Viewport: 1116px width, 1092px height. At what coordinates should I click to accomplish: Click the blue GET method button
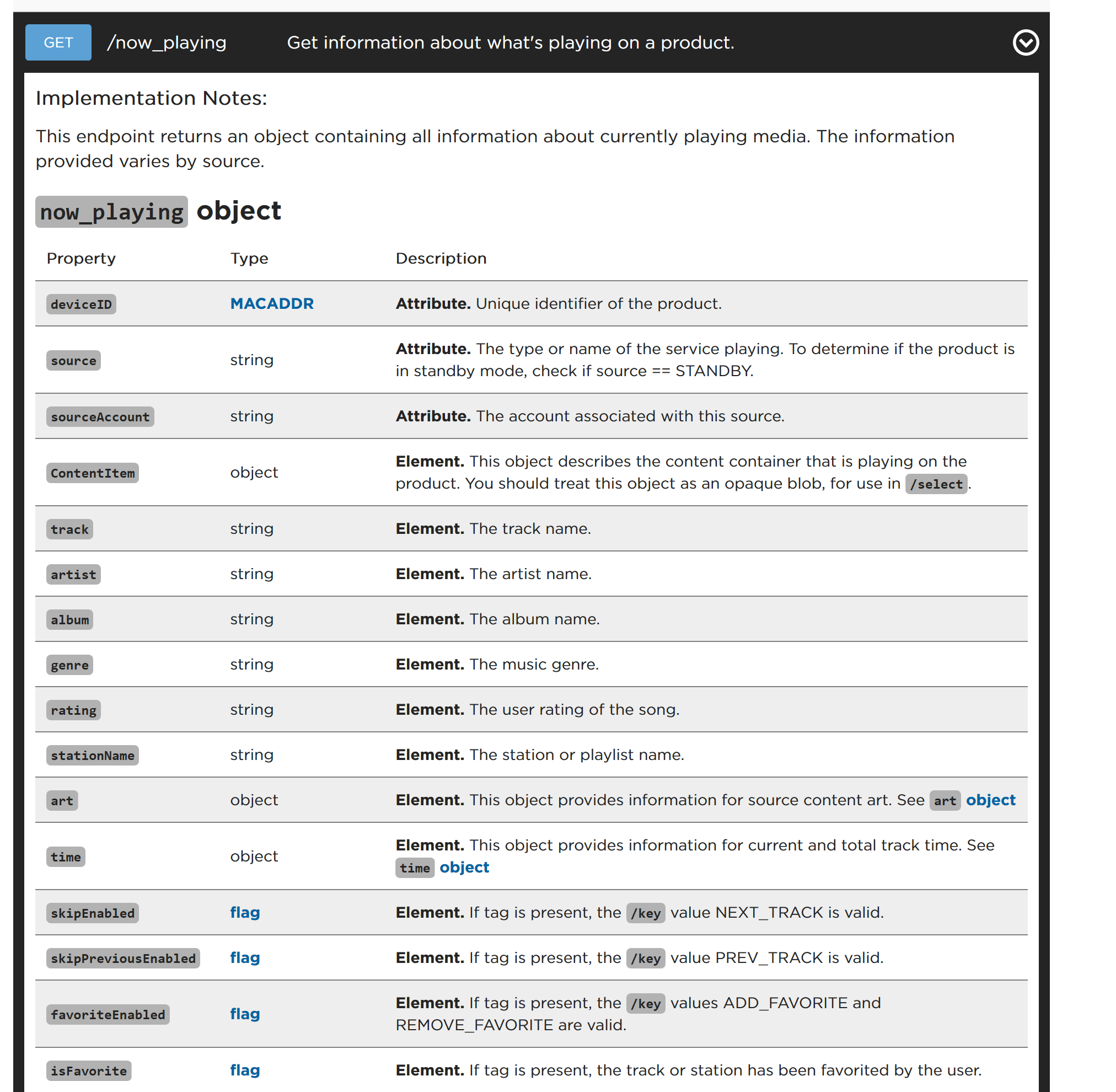point(58,42)
